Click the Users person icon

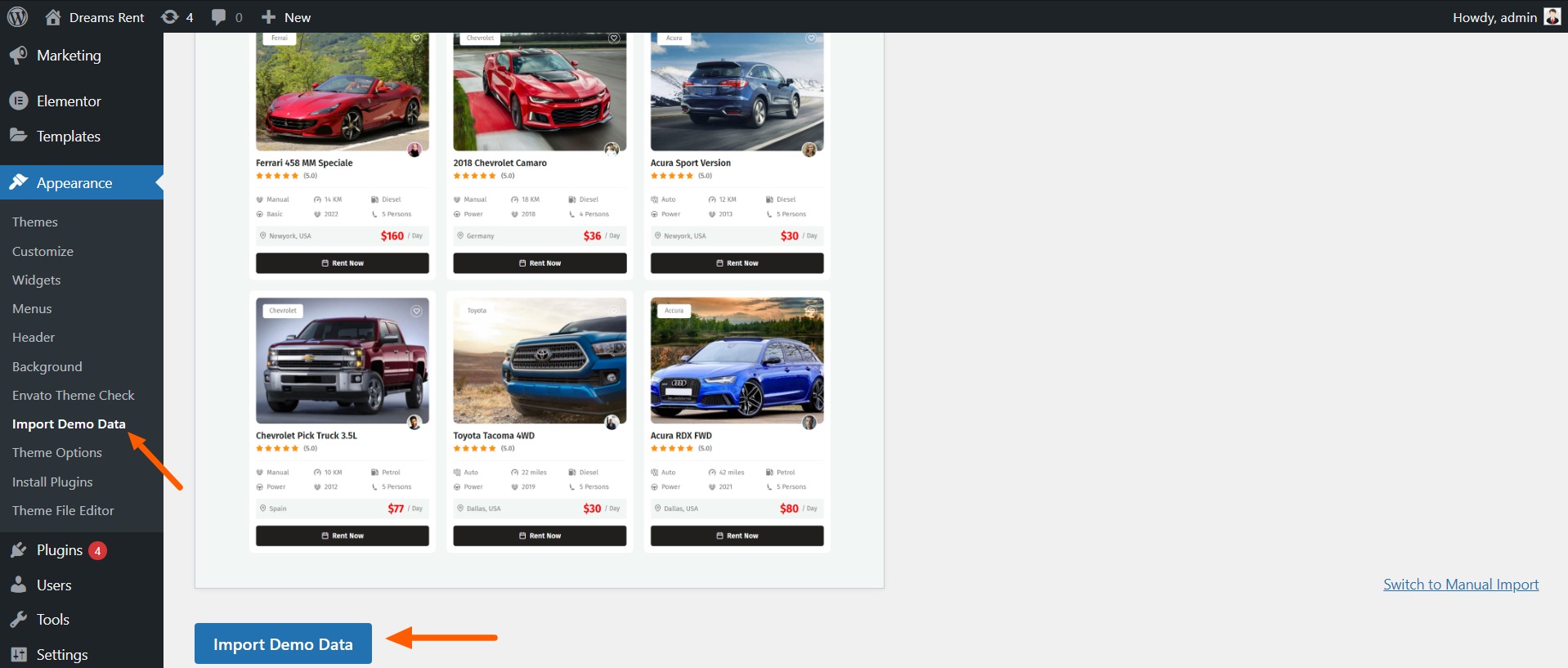click(x=18, y=585)
